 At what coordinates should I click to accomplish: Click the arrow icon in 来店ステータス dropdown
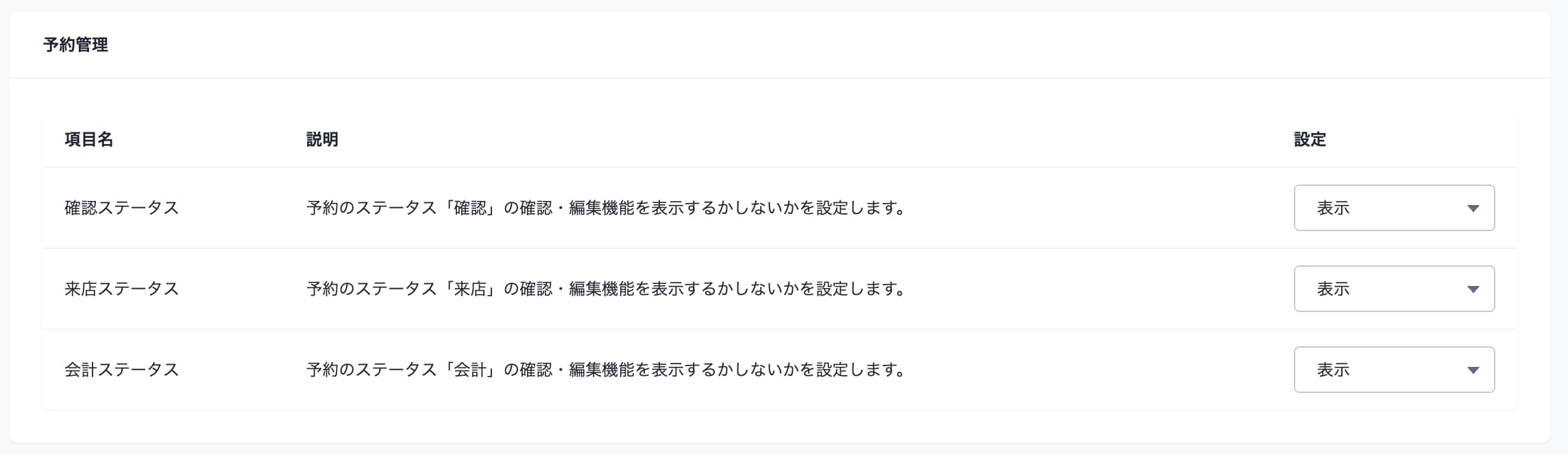[x=1473, y=289]
